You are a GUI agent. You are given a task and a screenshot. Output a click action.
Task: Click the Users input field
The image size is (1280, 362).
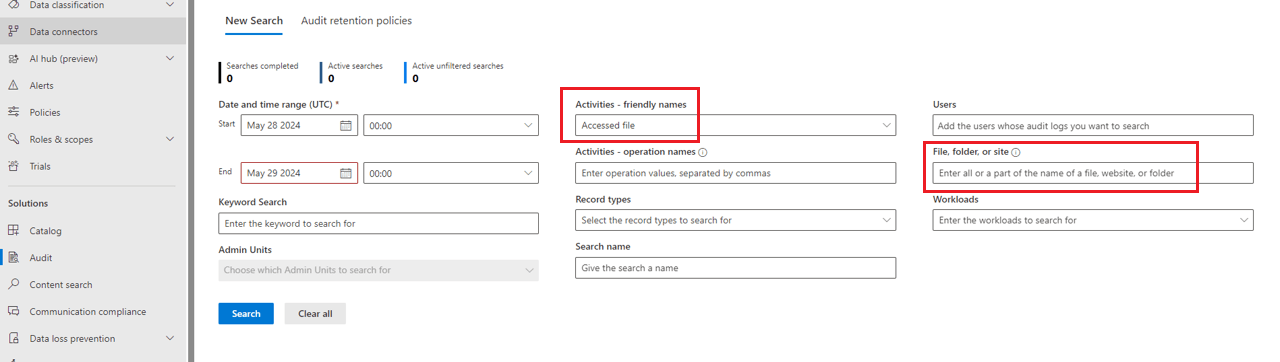(x=1093, y=126)
